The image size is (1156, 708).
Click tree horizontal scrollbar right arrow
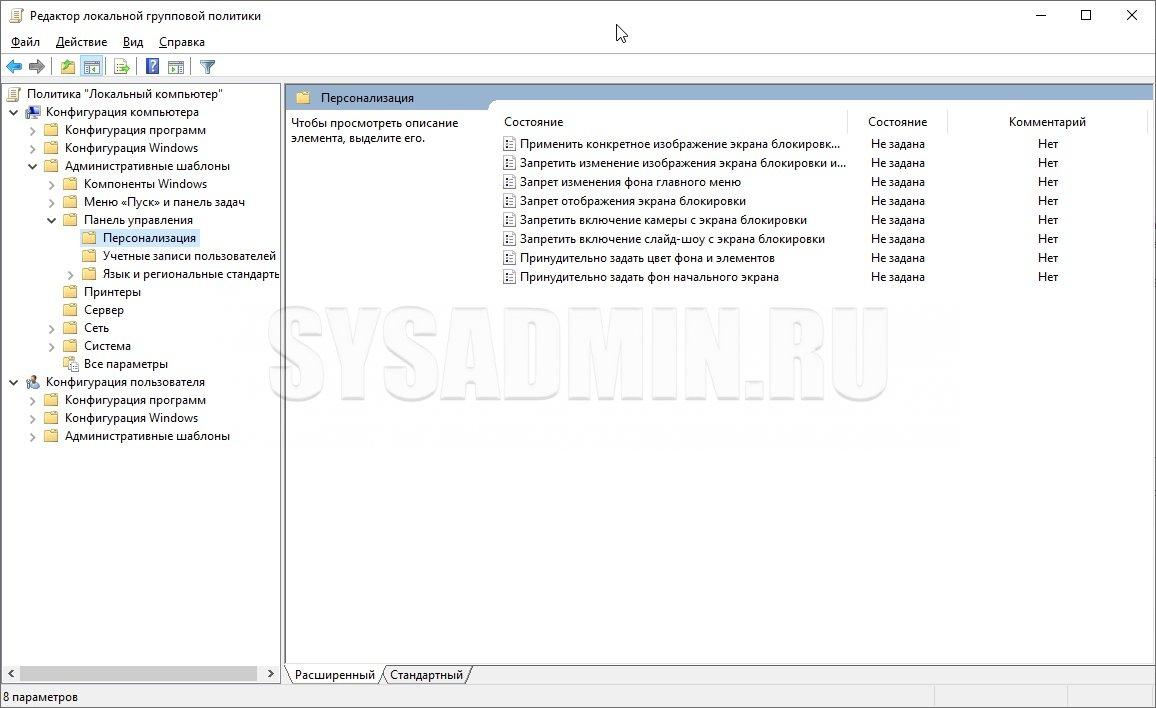(271, 673)
